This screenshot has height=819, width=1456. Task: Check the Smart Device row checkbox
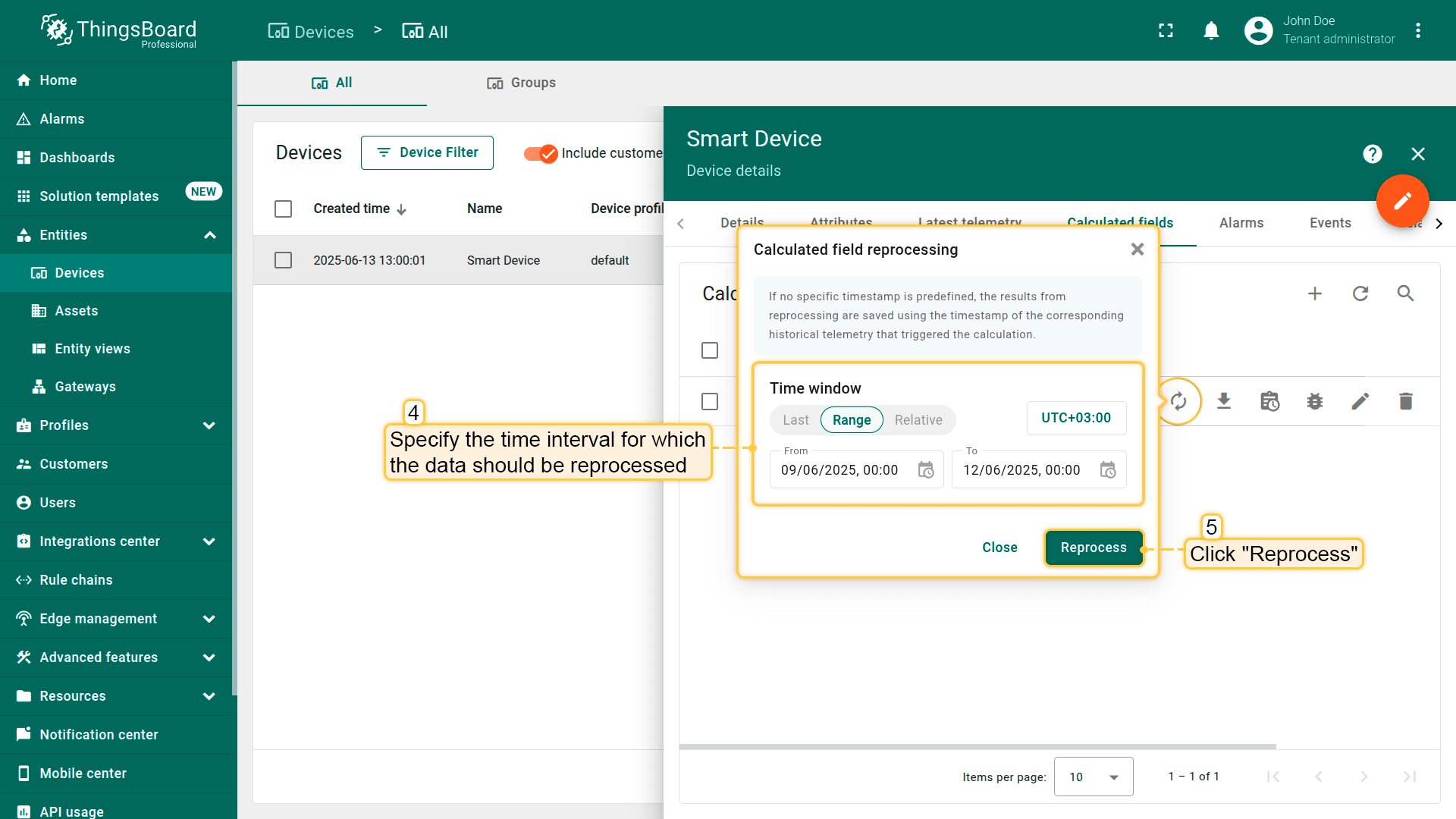tap(283, 260)
